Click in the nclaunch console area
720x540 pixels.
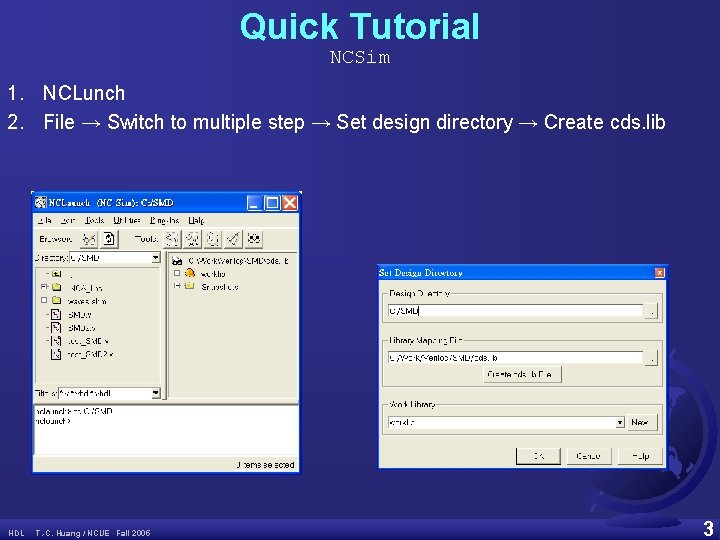(x=166, y=431)
